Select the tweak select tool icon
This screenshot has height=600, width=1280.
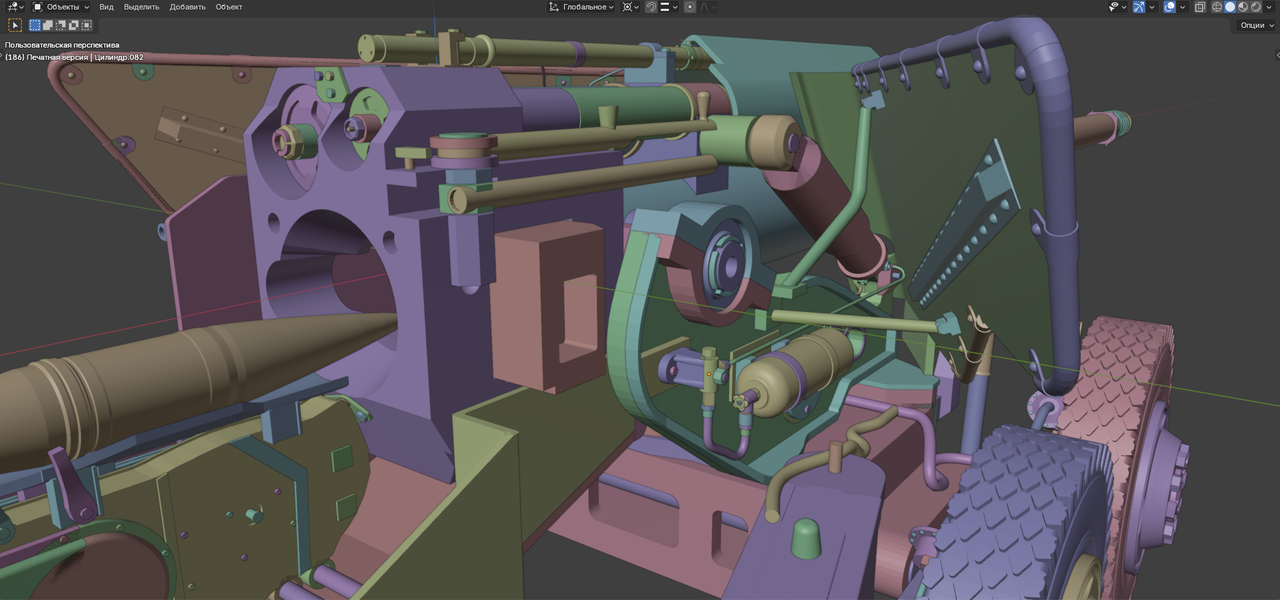[x=15, y=25]
